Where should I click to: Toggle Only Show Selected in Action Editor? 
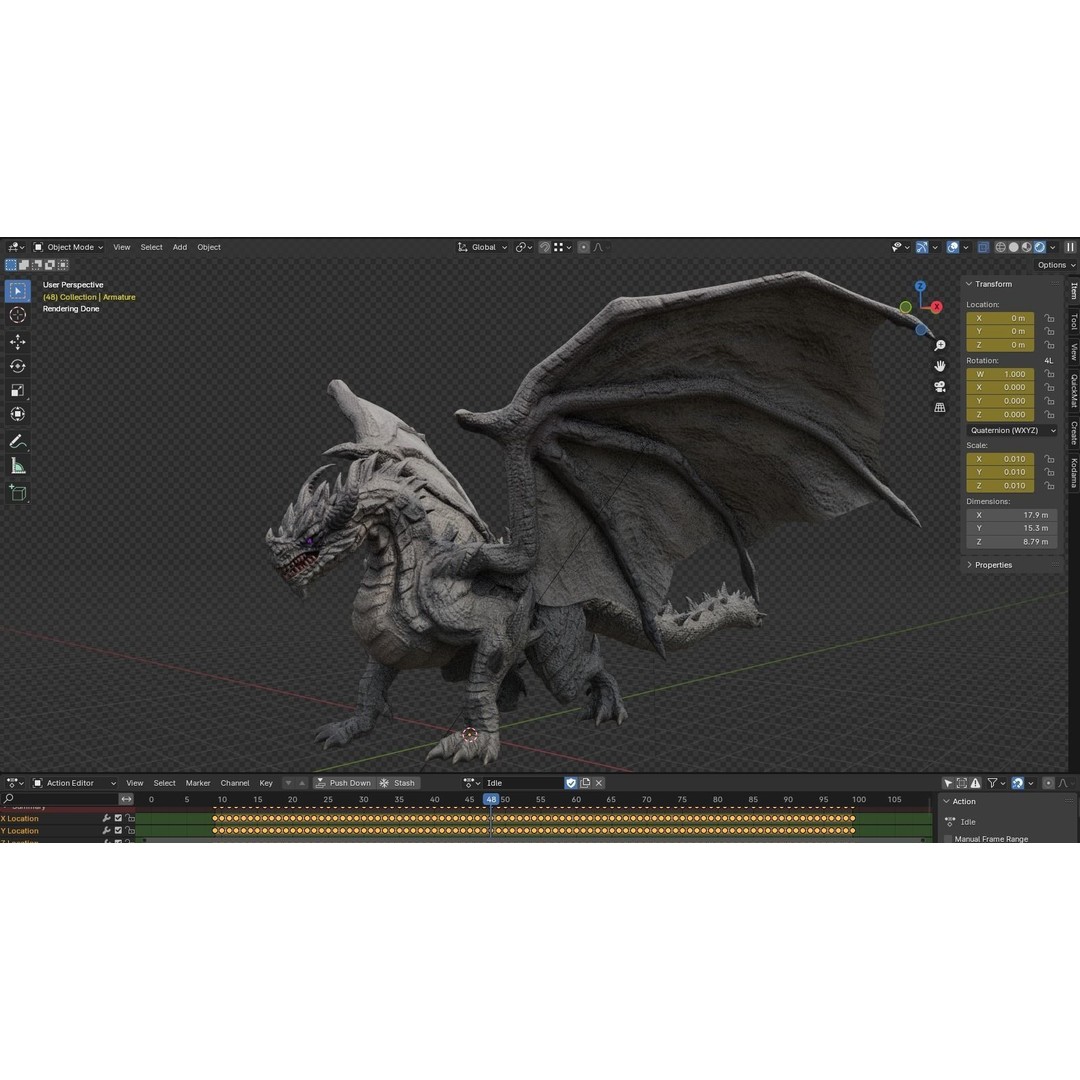pos(948,783)
